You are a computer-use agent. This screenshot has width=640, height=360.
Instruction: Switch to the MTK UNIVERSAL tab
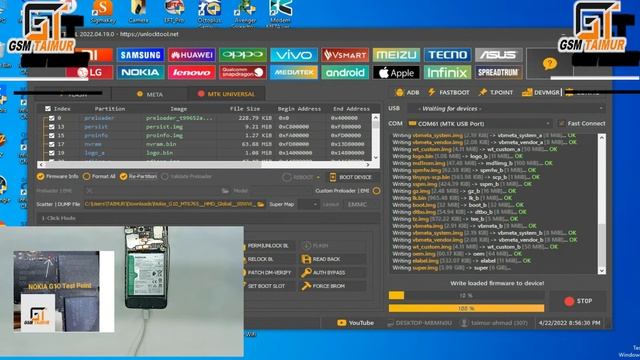point(226,94)
